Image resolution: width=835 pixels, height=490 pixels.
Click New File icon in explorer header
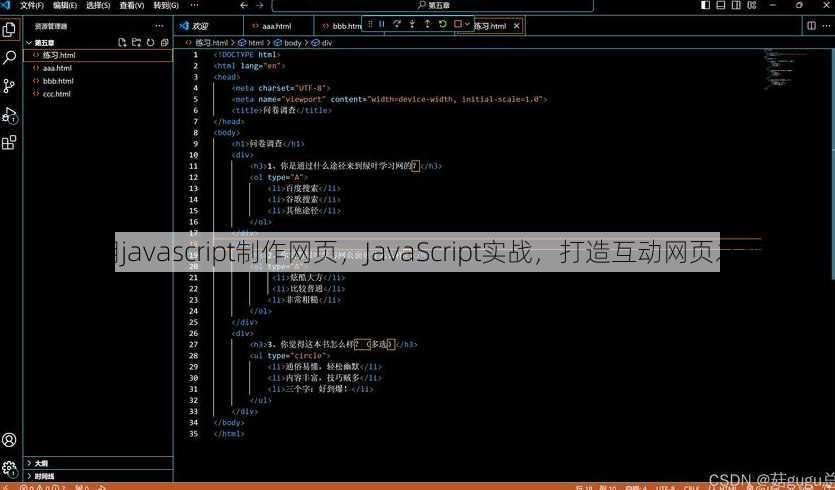point(122,43)
